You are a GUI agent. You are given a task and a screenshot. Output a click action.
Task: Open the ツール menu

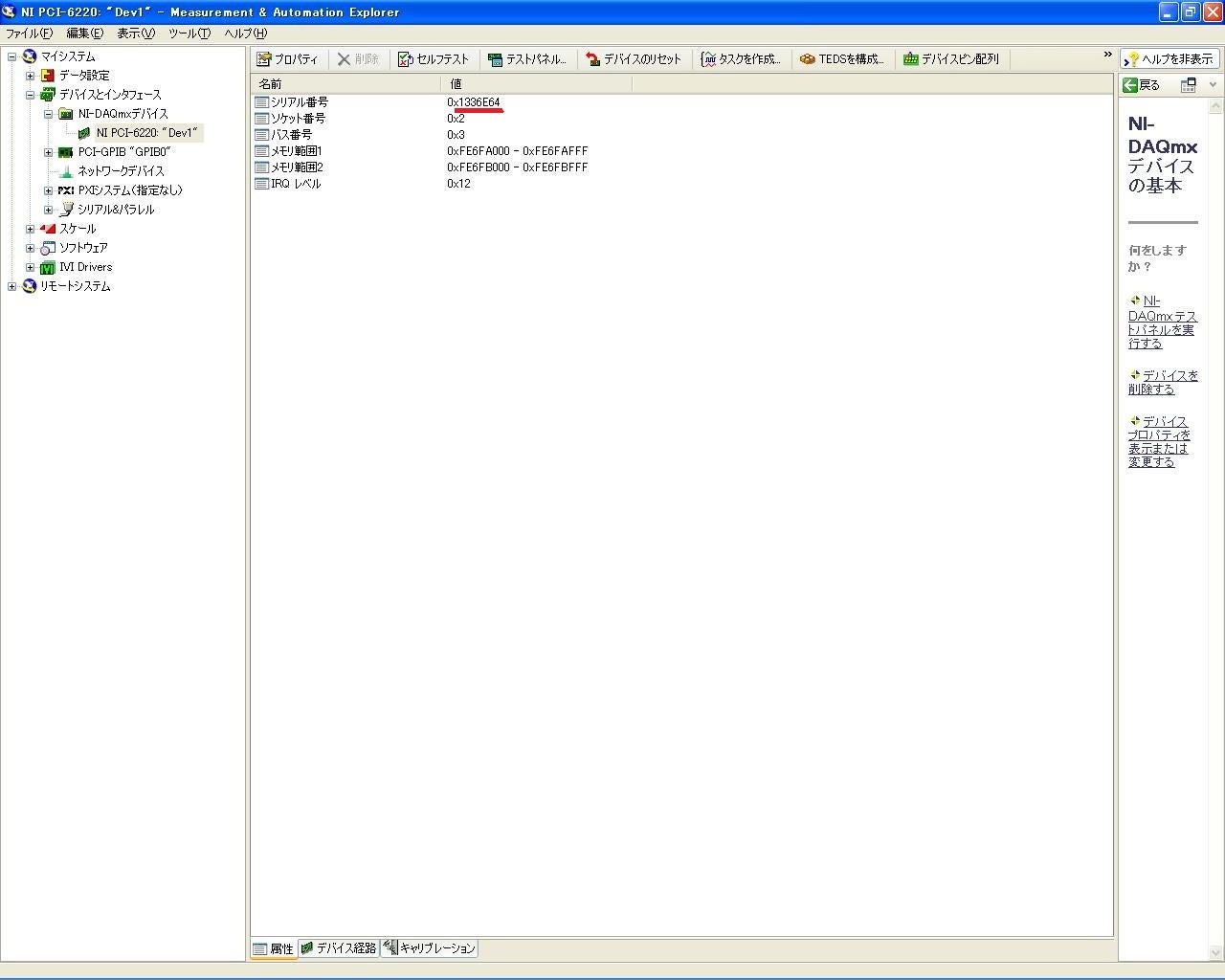coord(189,33)
